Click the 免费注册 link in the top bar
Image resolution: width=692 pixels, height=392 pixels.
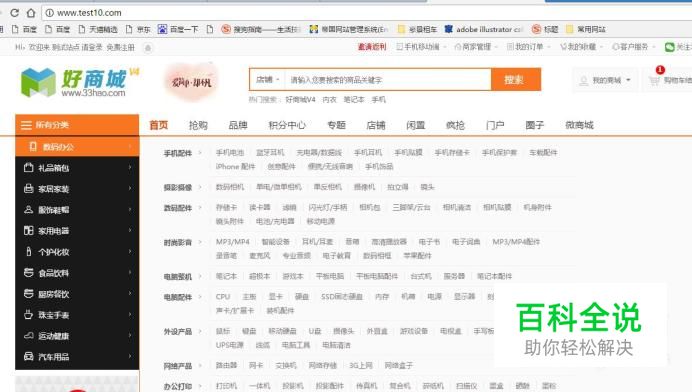click(120, 47)
